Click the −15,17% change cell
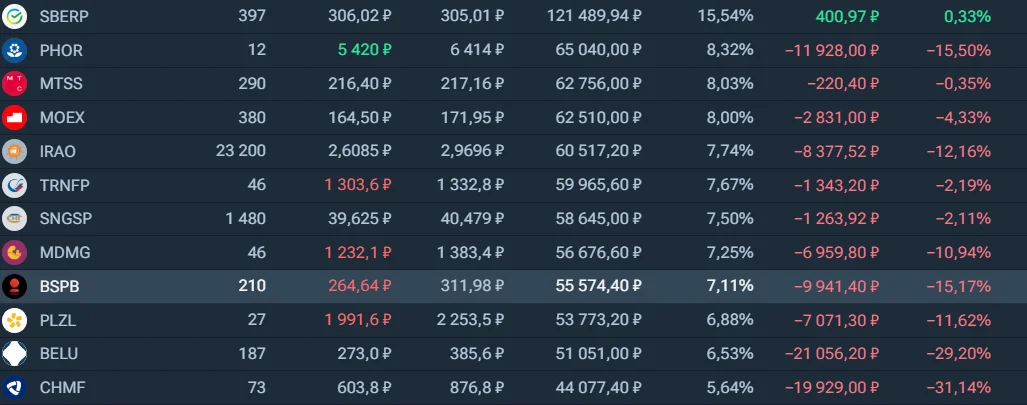Image resolution: width=1027 pixels, height=405 pixels. [x=958, y=286]
